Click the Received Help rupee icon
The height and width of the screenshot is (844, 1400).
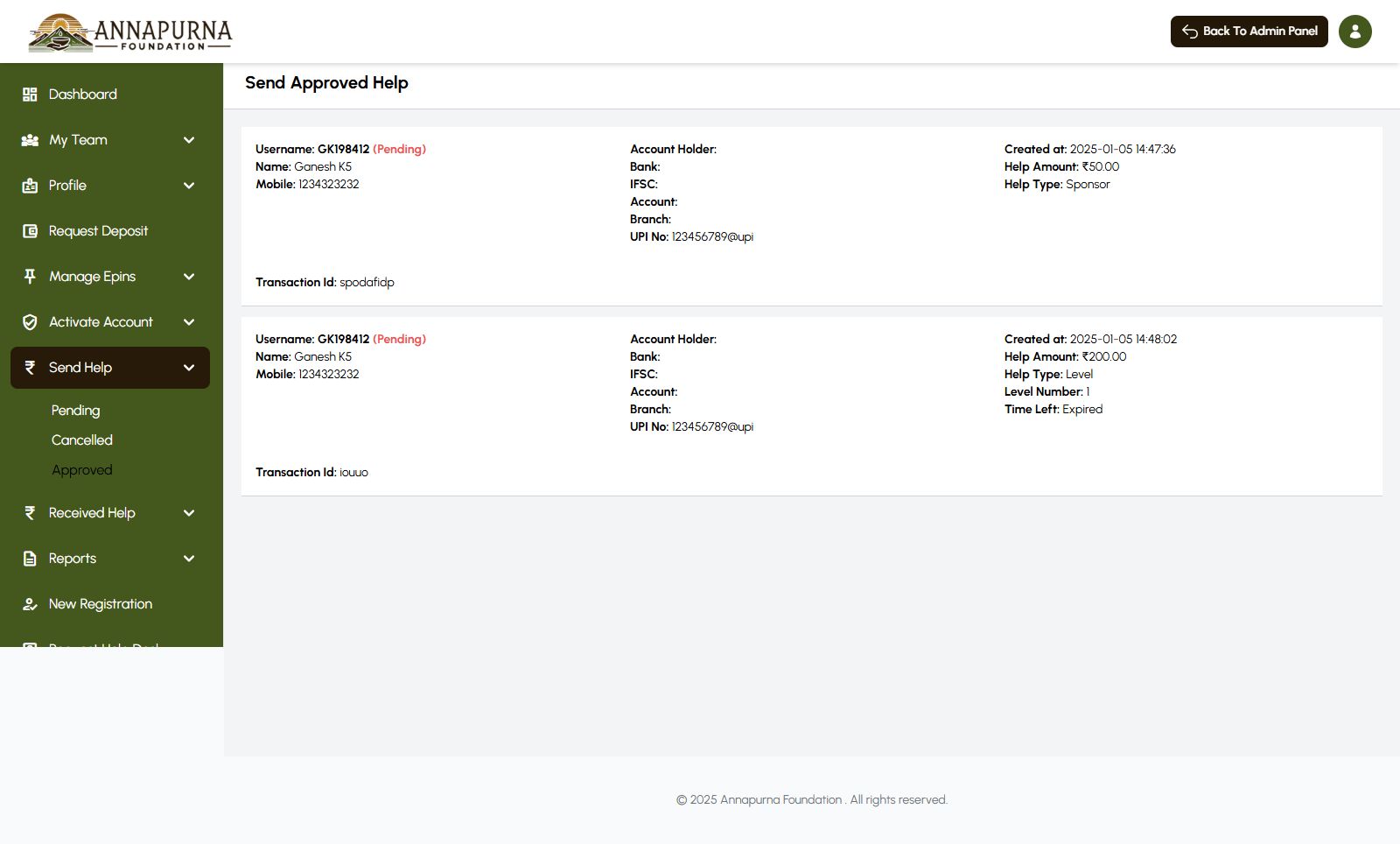[30, 513]
